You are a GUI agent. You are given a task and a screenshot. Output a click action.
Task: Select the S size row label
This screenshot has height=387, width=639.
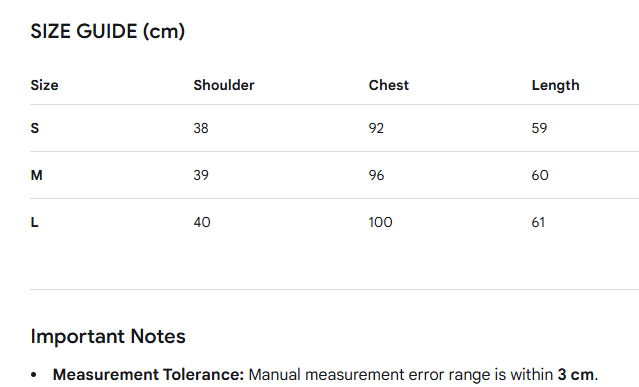pos(35,128)
